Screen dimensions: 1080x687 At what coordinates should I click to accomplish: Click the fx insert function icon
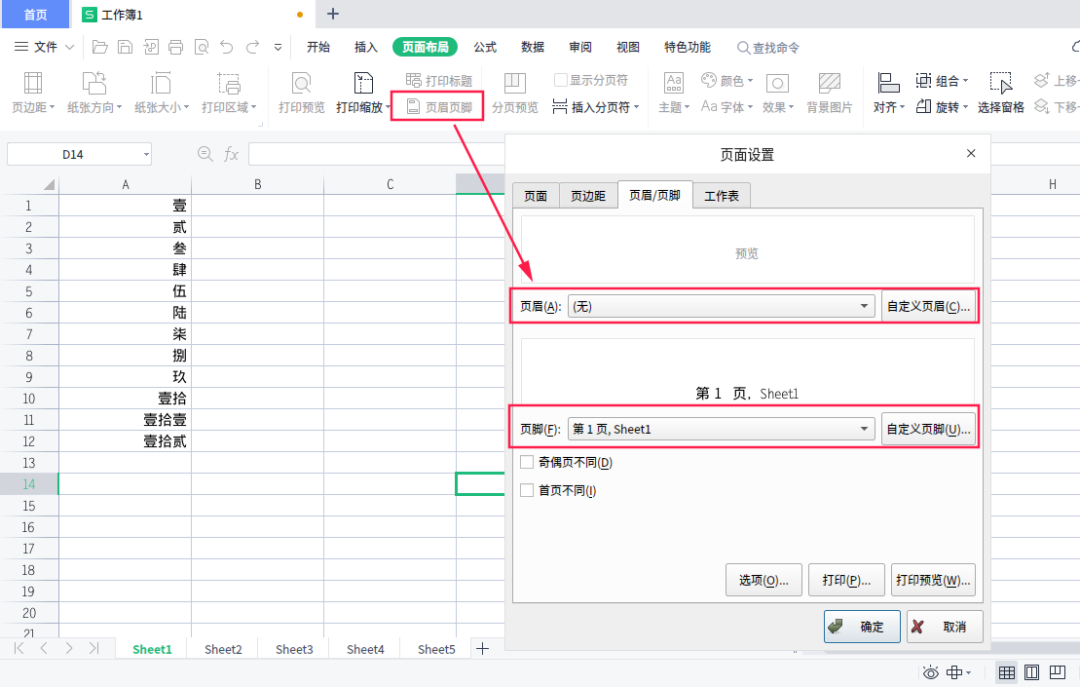pos(231,154)
